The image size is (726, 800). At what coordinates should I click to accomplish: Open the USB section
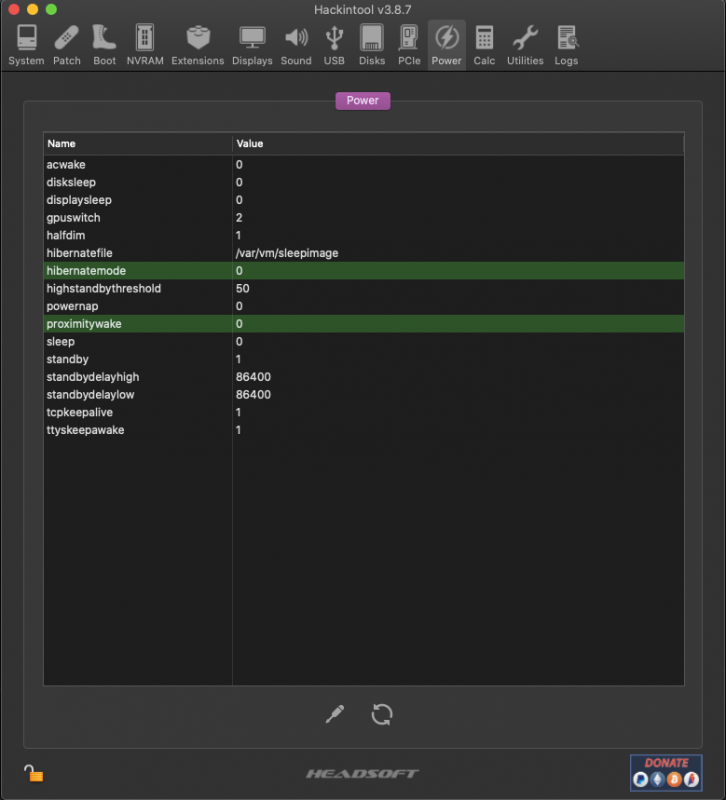coord(334,45)
